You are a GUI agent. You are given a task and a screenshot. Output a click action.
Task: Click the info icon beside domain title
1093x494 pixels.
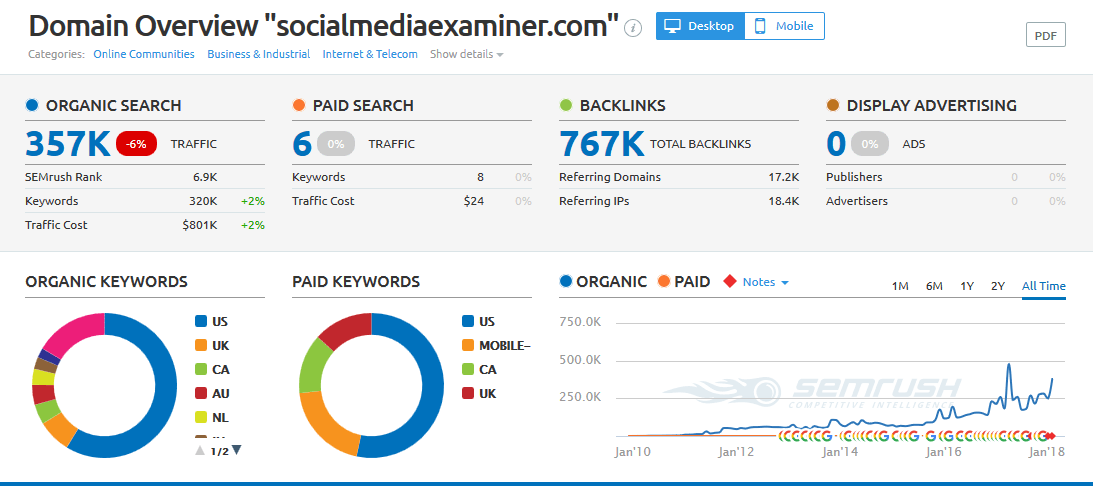pos(632,28)
